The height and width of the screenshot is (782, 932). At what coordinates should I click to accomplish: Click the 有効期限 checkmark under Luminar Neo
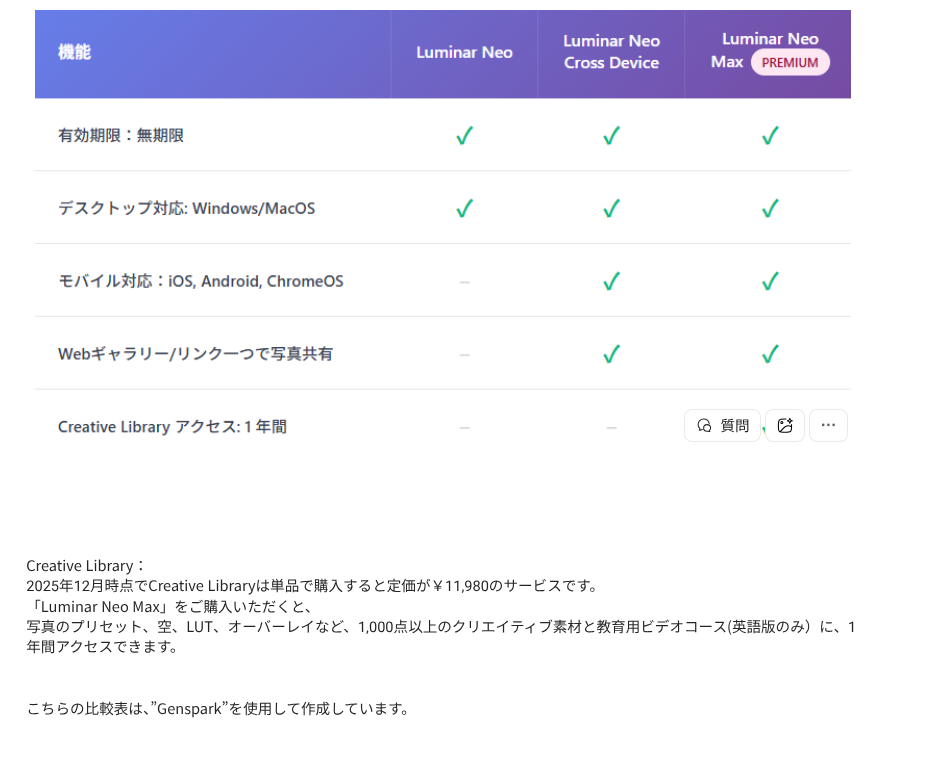[464, 136]
